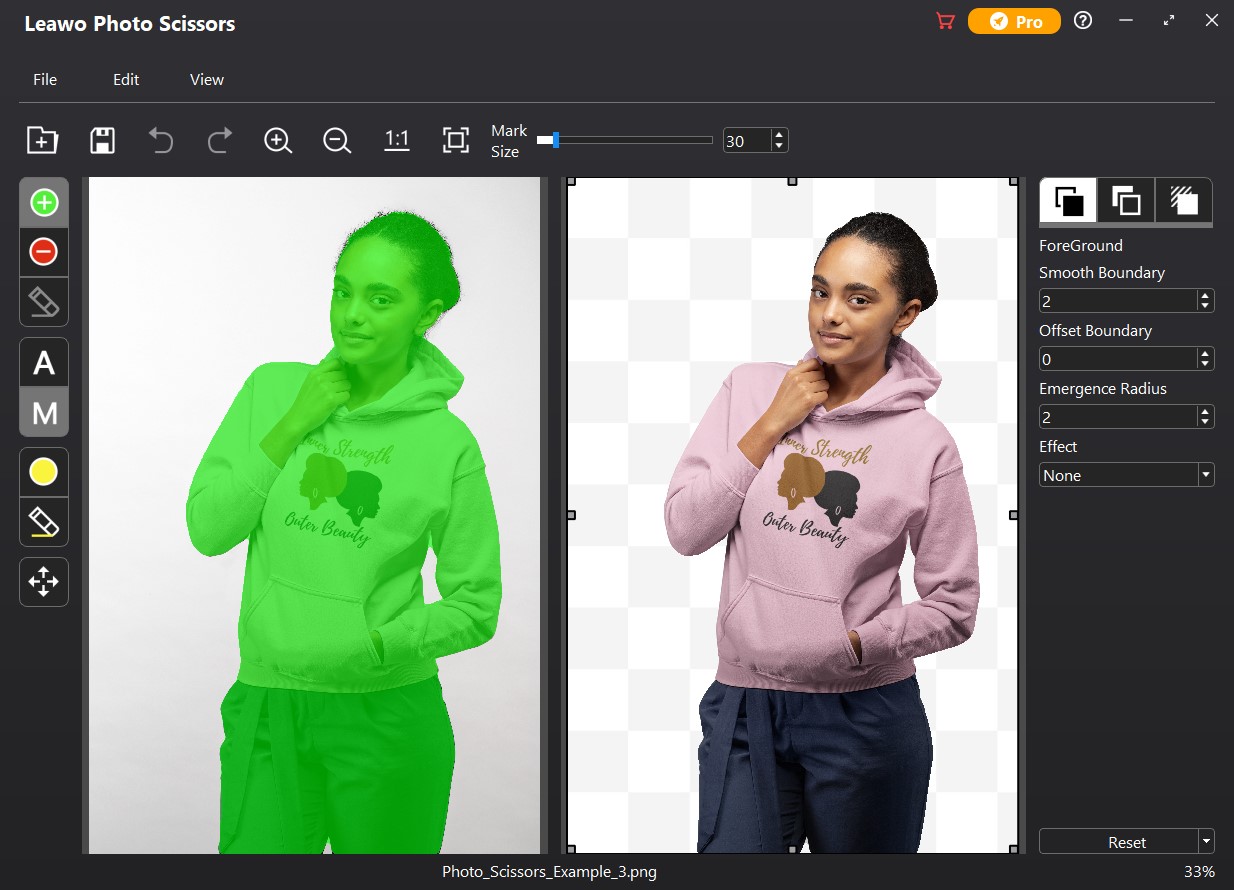Set view to 1:1 actual size
This screenshot has width=1234, height=890.
[397, 141]
